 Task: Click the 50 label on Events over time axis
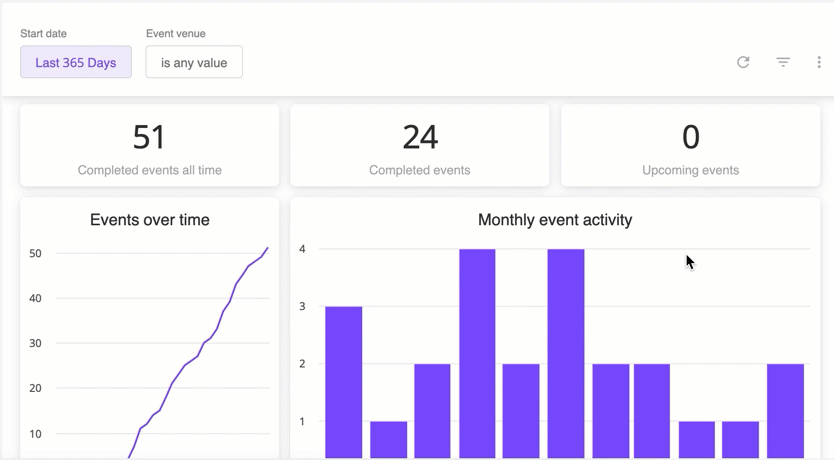35,253
